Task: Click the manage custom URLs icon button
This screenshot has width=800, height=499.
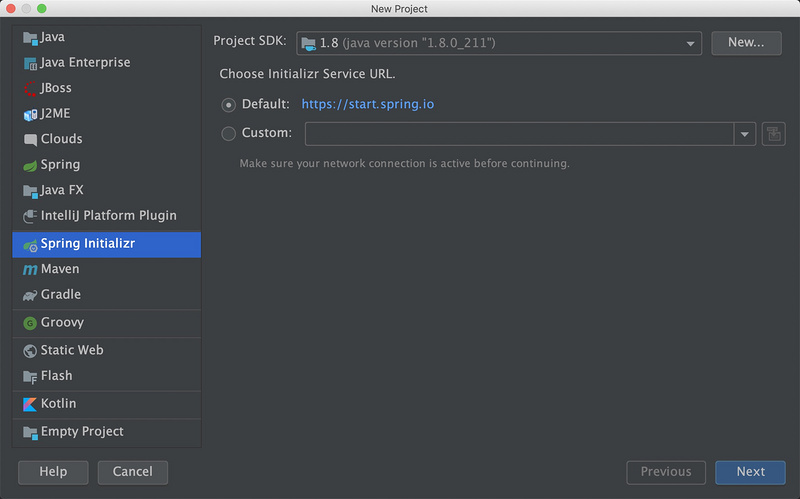Action: [773, 134]
